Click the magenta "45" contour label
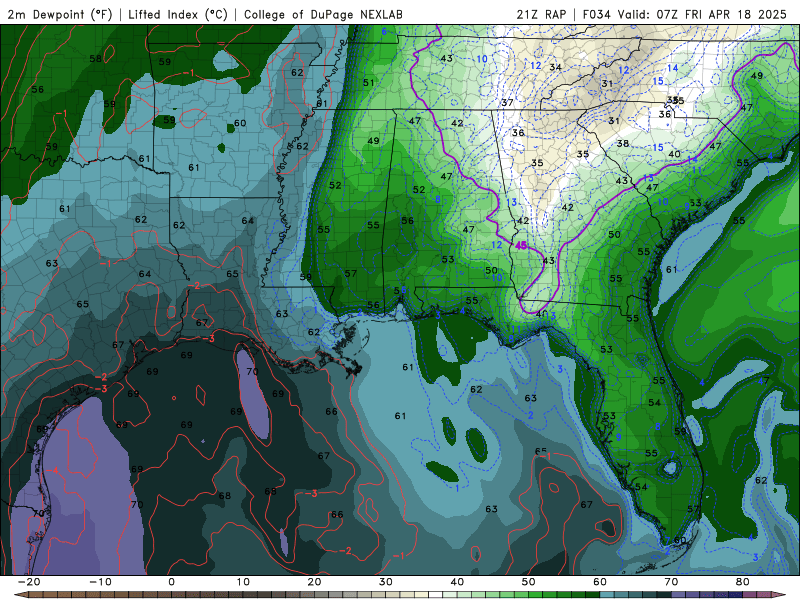This screenshot has height=600, width=800. click(521, 245)
